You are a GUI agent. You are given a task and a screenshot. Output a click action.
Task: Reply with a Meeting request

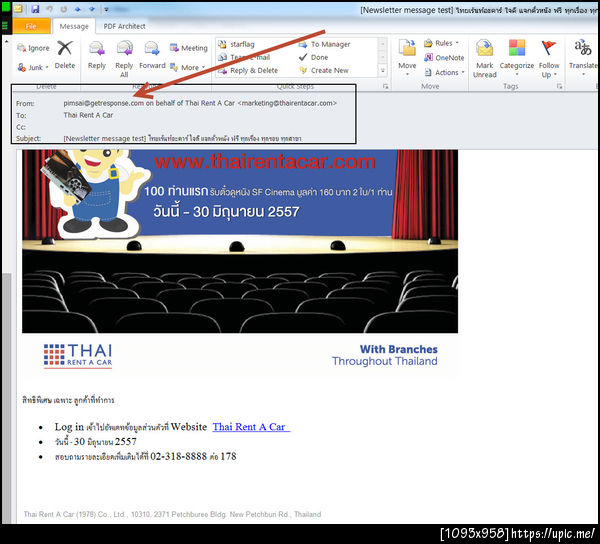click(x=189, y=48)
